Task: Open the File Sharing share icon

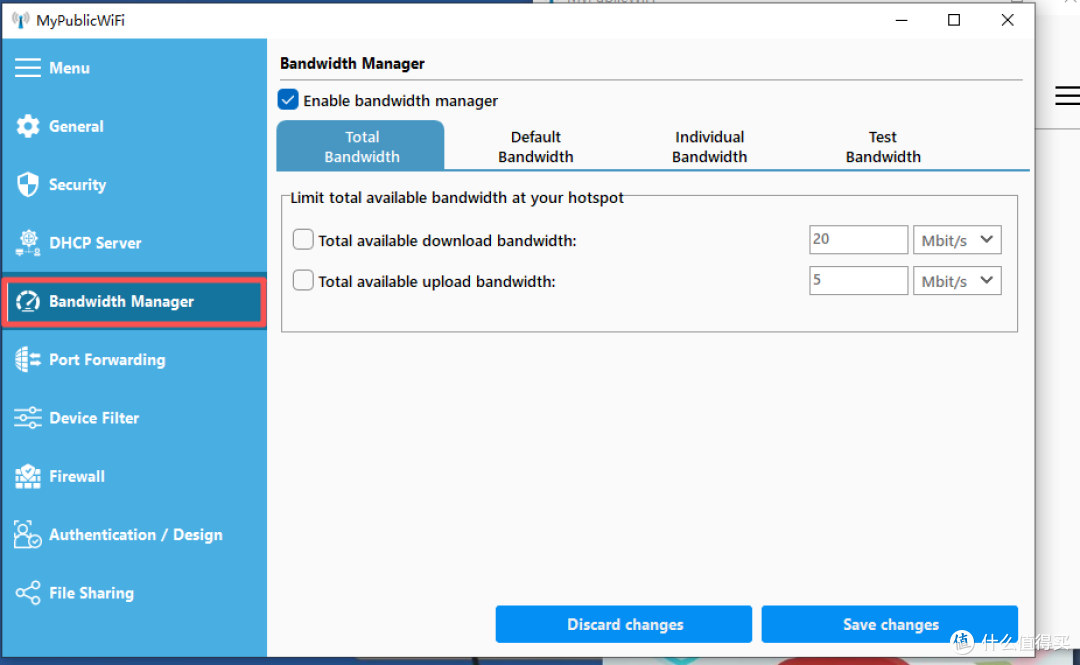Action: pos(28,593)
